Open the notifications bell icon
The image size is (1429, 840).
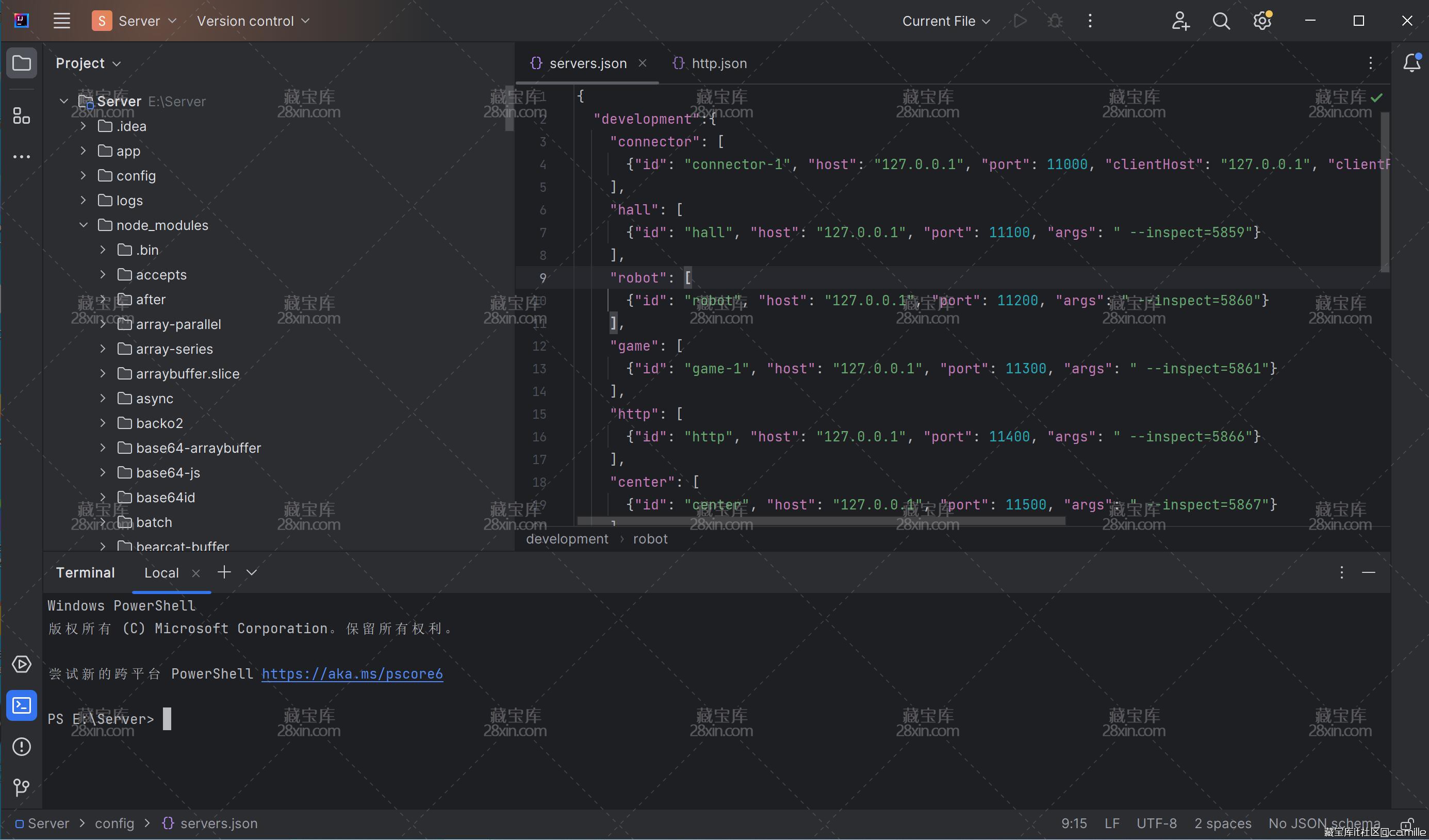[1411, 63]
